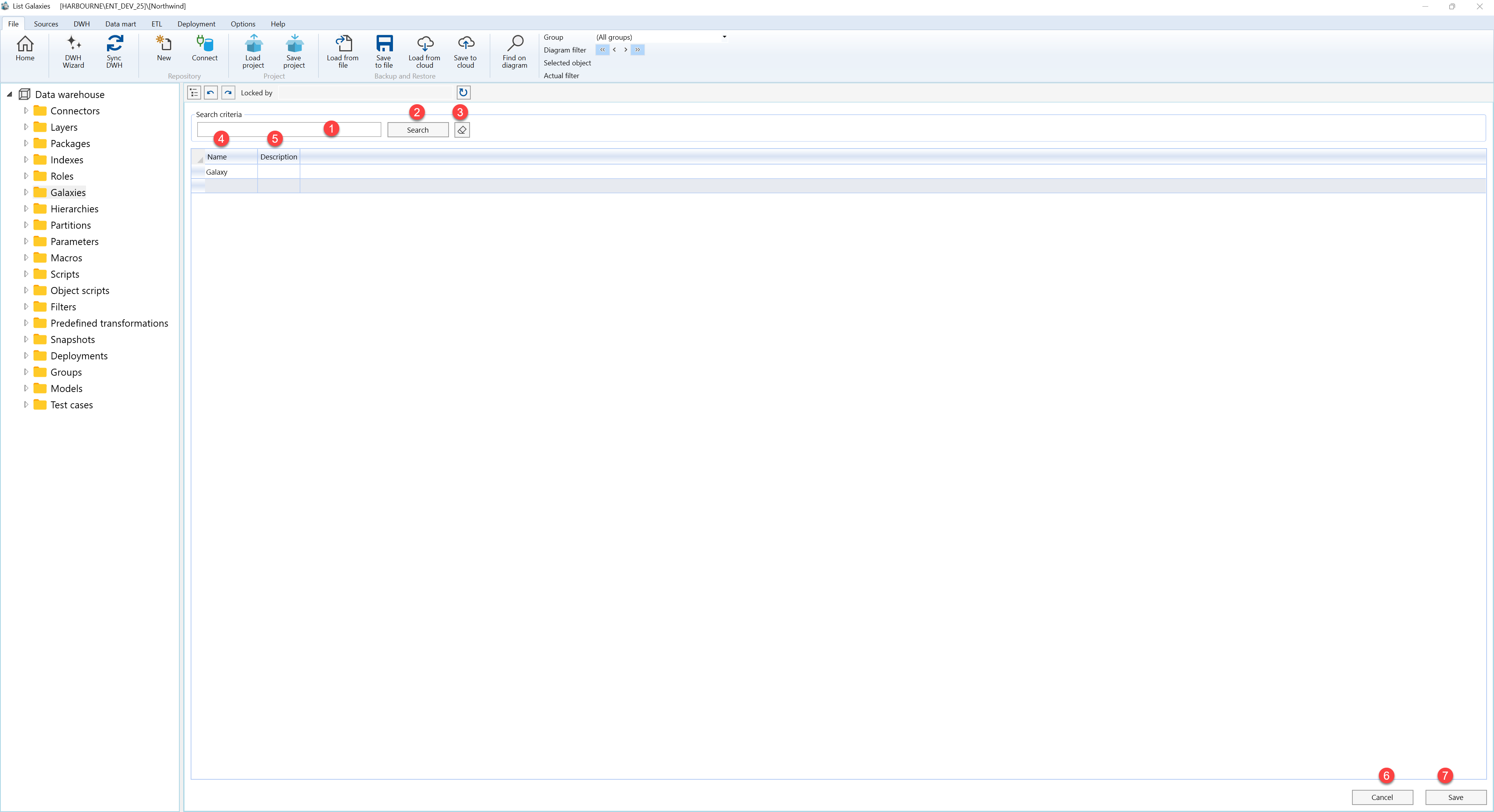Collapse the Data warehouse root node
The height and width of the screenshot is (812, 1494).
(x=9, y=94)
